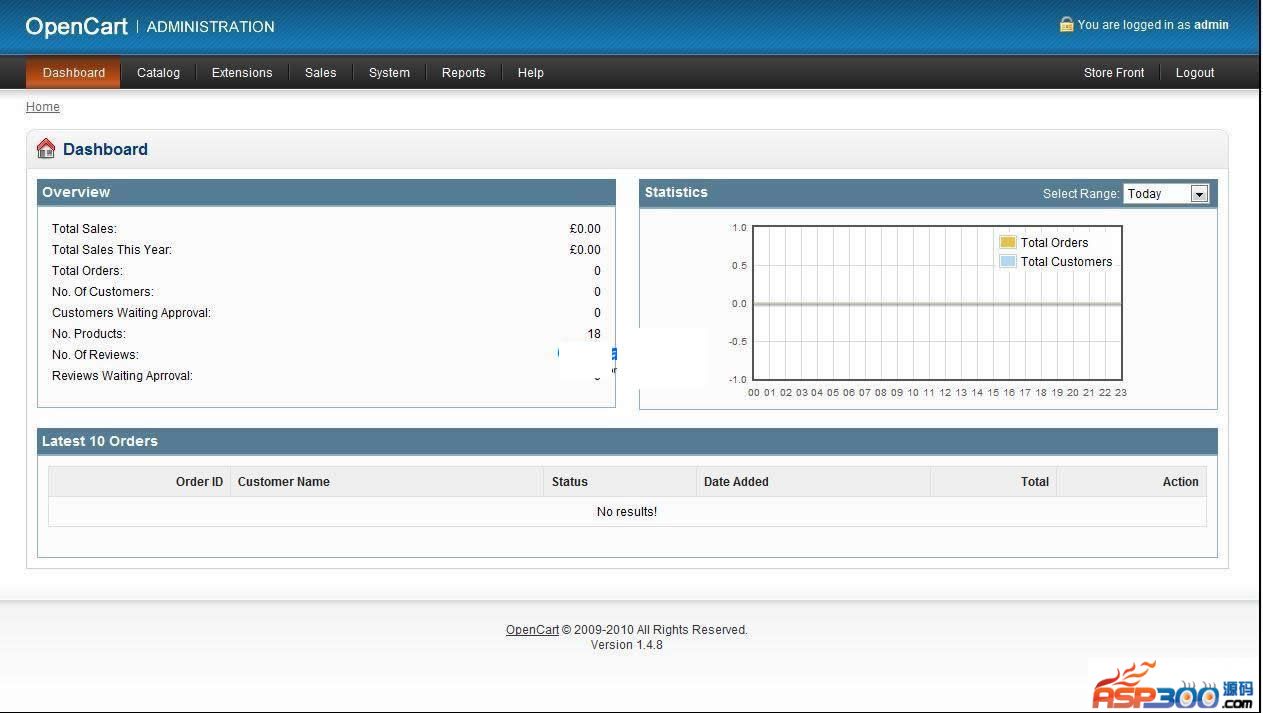Screen dimensions: 1263x713
Task: Click the Home breadcrumb link
Action: [x=43, y=107]
